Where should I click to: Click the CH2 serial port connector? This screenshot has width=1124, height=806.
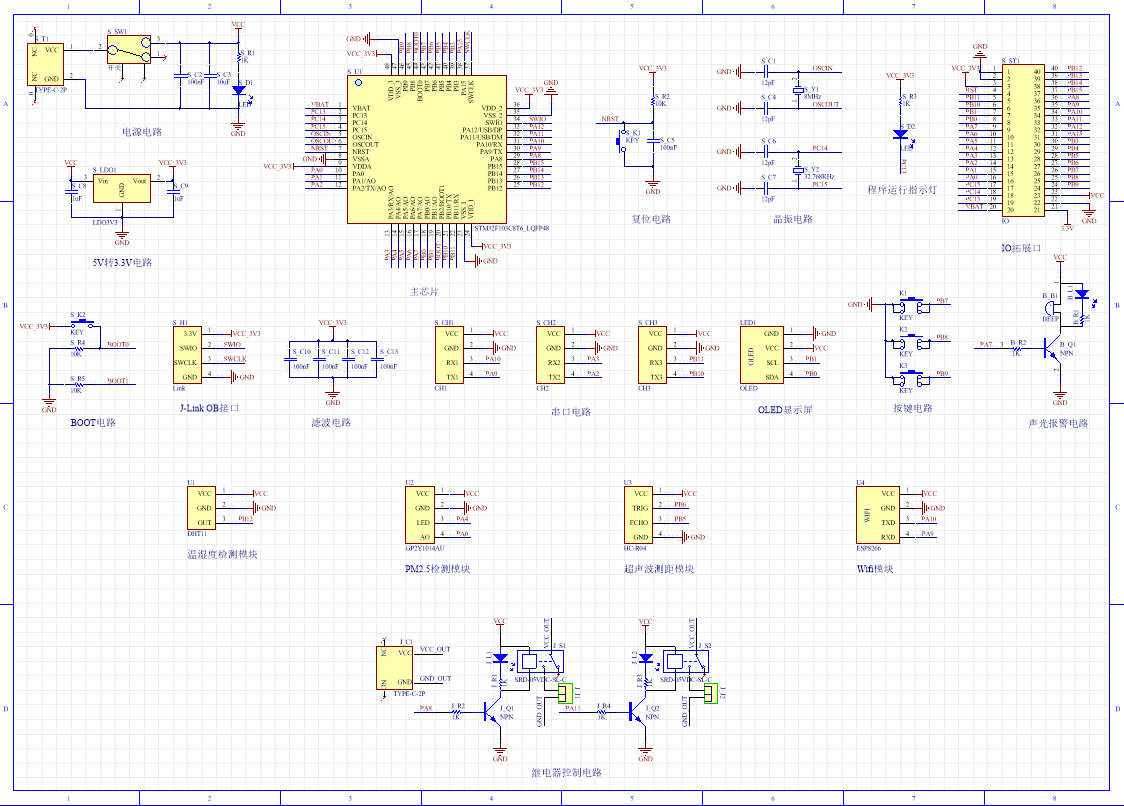[551, 355]
